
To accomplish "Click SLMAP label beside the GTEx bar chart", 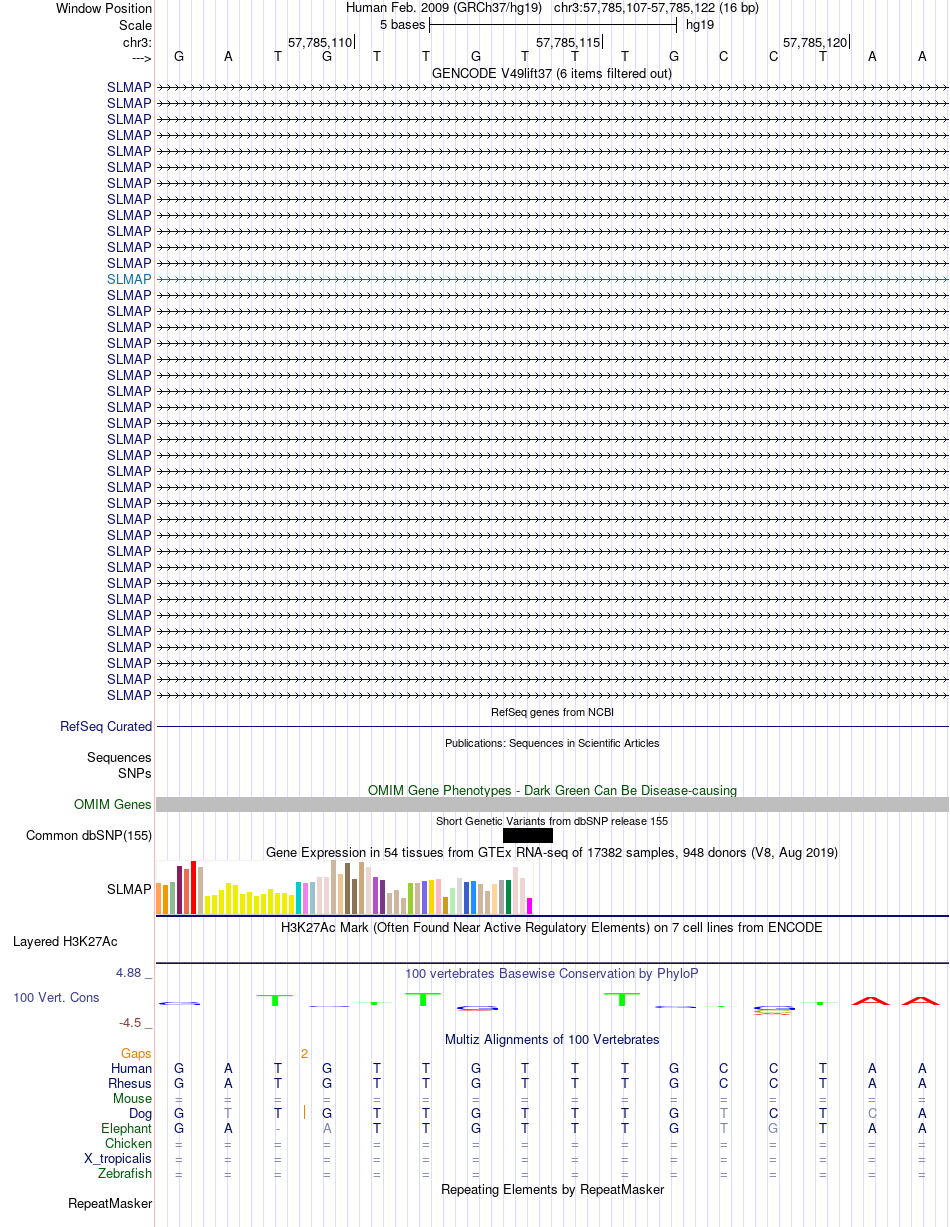I will [x=129, y=888].
